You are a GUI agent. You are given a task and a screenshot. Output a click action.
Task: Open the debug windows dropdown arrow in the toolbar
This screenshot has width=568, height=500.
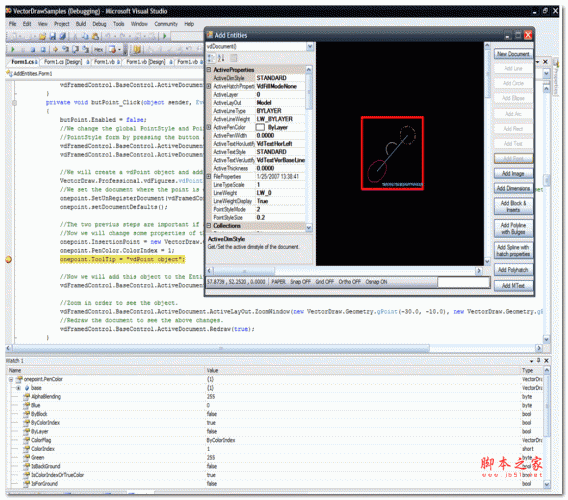click(119, 49)
